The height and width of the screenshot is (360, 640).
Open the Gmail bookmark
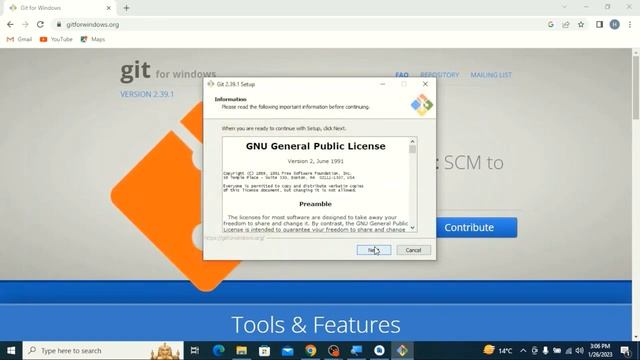click(19, 39)
